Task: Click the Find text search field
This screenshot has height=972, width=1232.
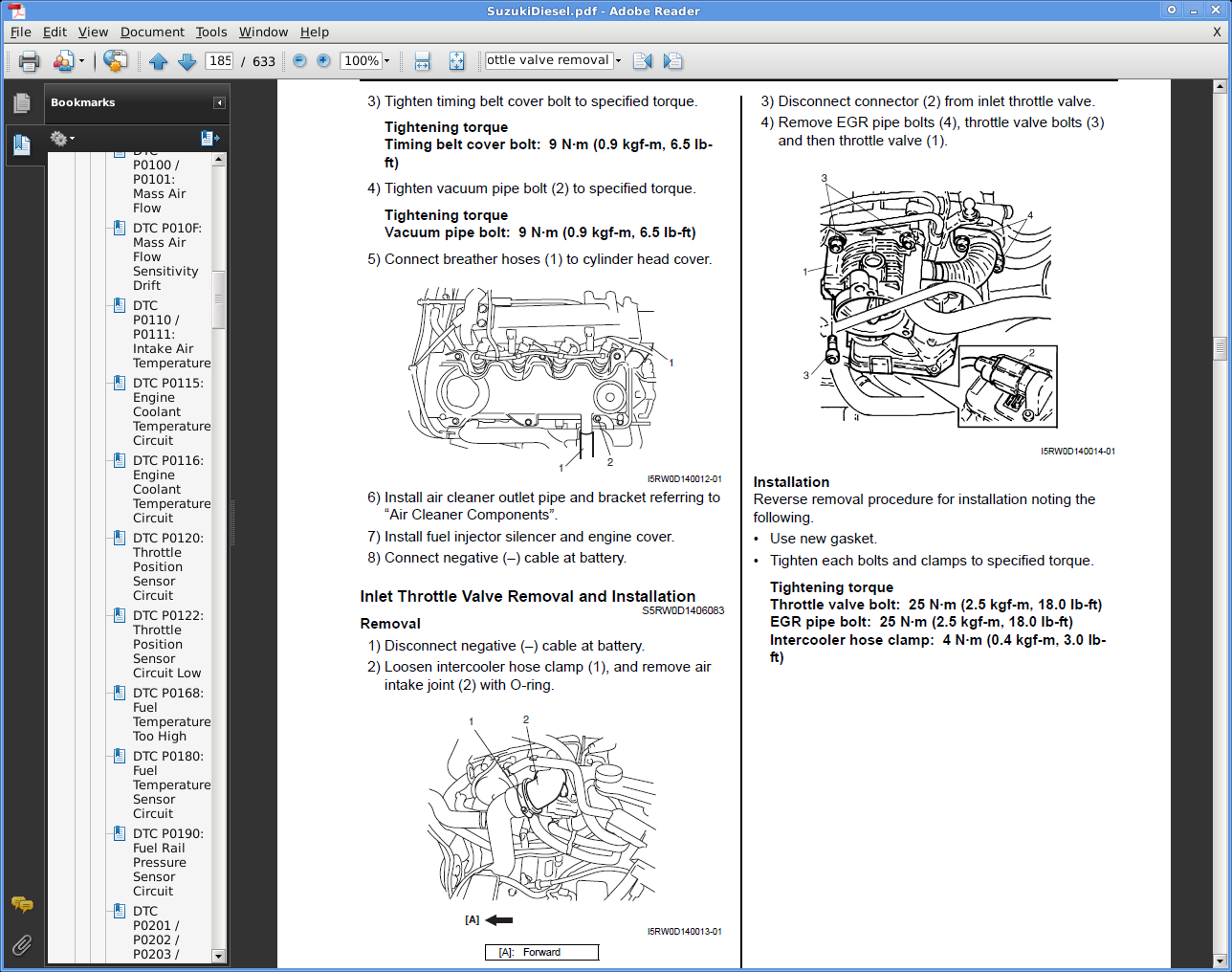Action: coord(548,60)
